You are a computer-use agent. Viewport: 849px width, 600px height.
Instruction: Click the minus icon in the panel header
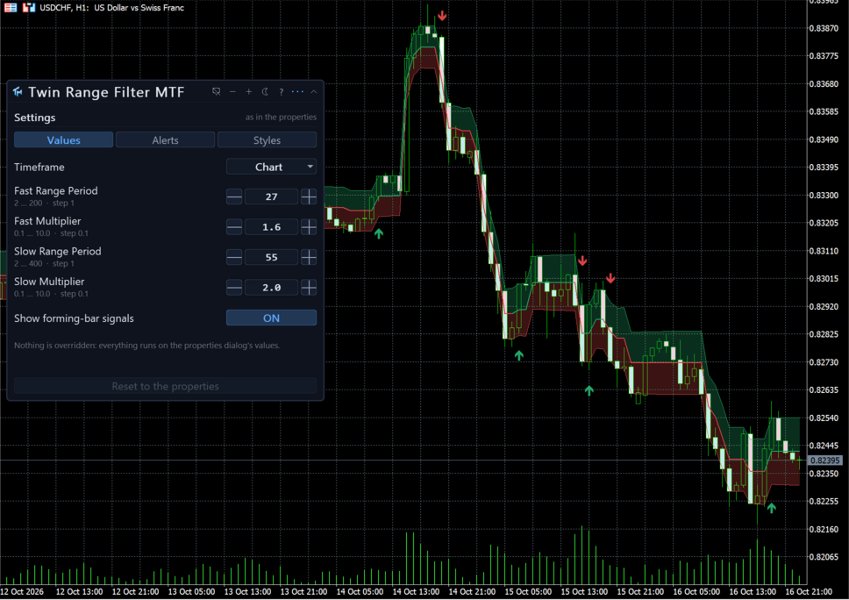(x=233, y=92)
